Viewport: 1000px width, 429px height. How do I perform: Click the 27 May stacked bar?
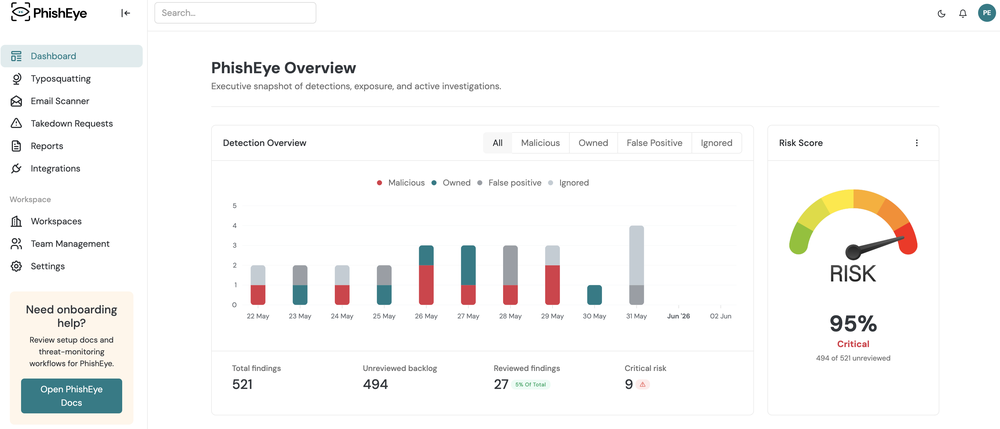pos(469,275)
